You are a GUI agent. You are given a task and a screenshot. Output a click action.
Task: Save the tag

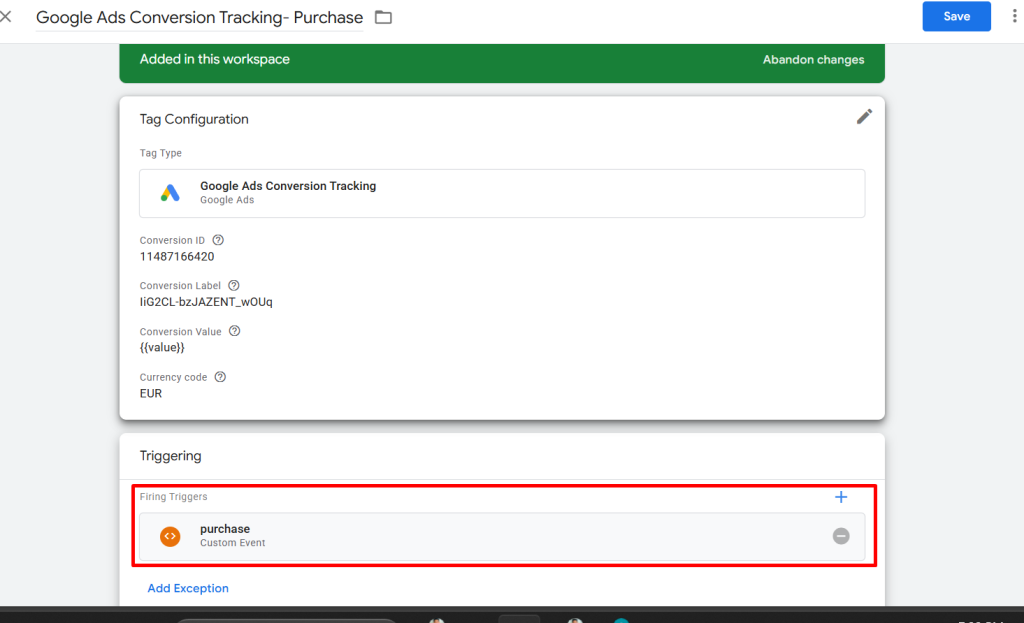[956, 16]
